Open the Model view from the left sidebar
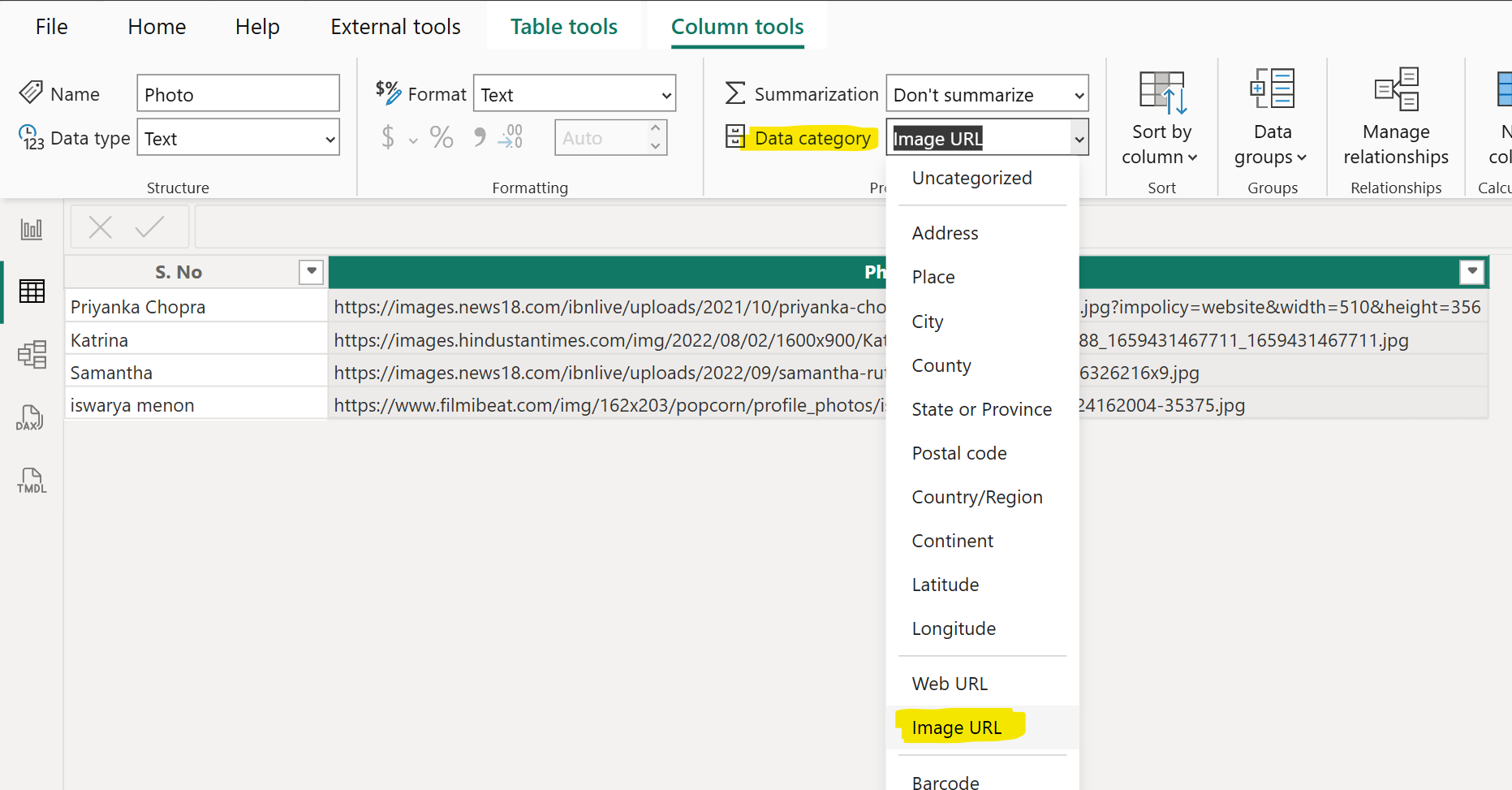Screen dimensions: 1512x790 [31, 355]
